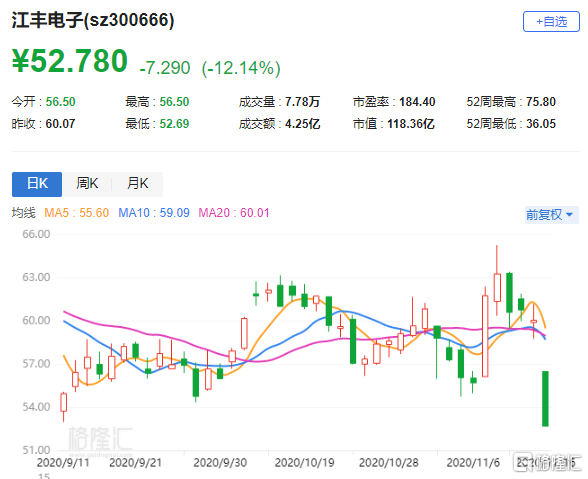Select the latest large green candlestick

(x=545, y=398)
